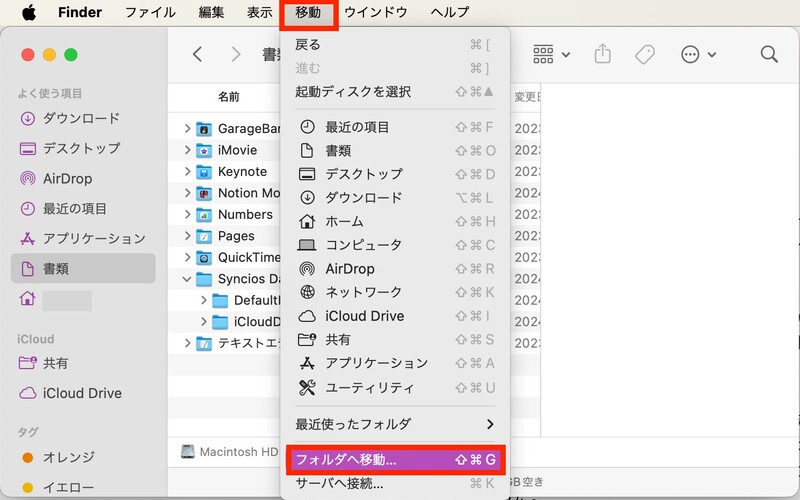Select 書類 in the sidebar
The height and width of the screenshot is (500, 800).
(x=83, y=268)
